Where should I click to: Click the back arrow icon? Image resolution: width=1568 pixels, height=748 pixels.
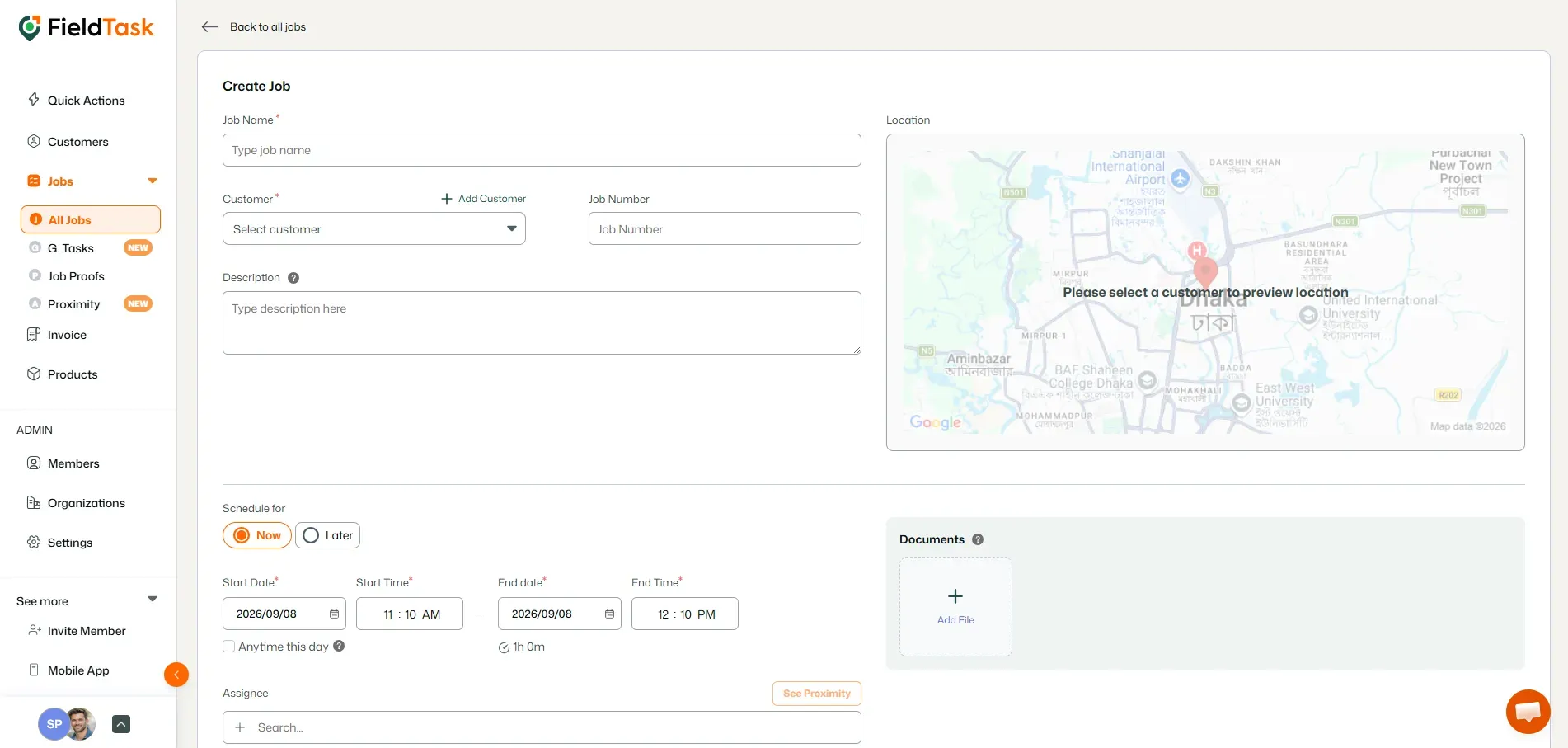[210, 27]
